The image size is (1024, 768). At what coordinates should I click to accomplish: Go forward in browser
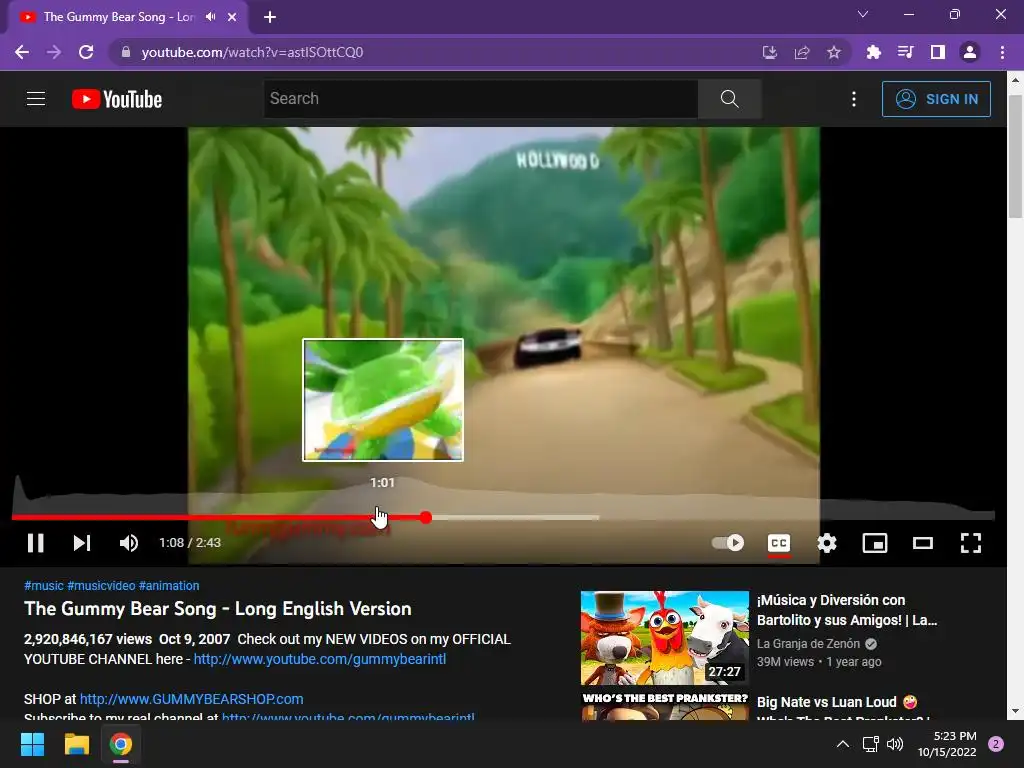tap(54, 52)
